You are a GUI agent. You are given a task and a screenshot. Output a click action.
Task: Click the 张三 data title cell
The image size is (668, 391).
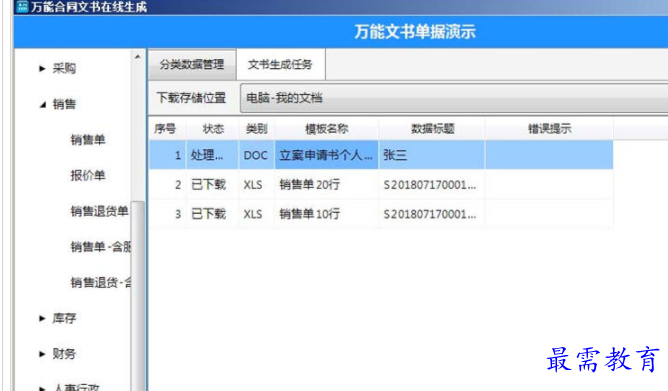pyautogui.click(x=432, y=155)
